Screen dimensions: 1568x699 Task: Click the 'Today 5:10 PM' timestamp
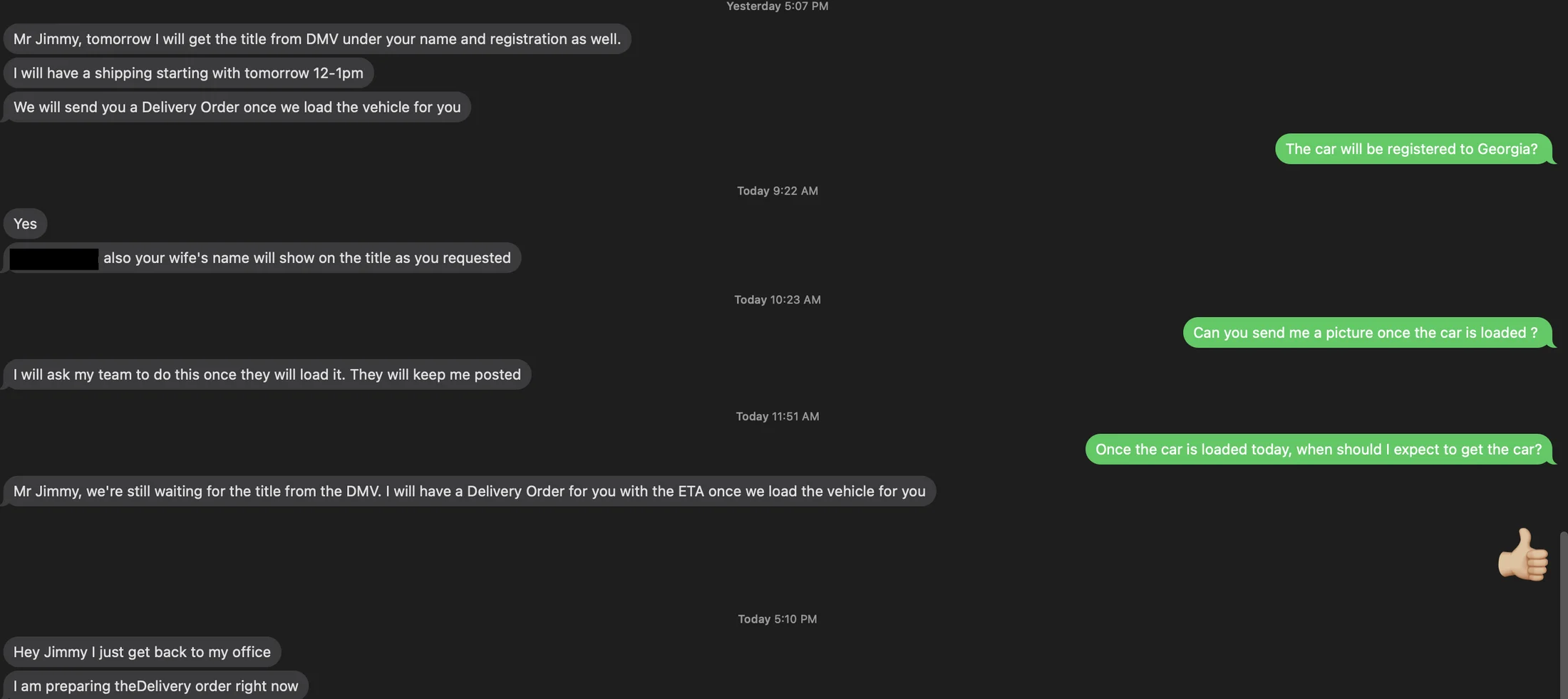[x=778, y=619]
